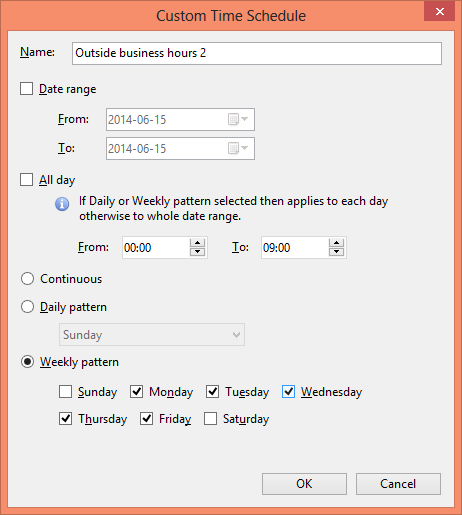
Task: Click the Name text field
Action: pos(257,53)
